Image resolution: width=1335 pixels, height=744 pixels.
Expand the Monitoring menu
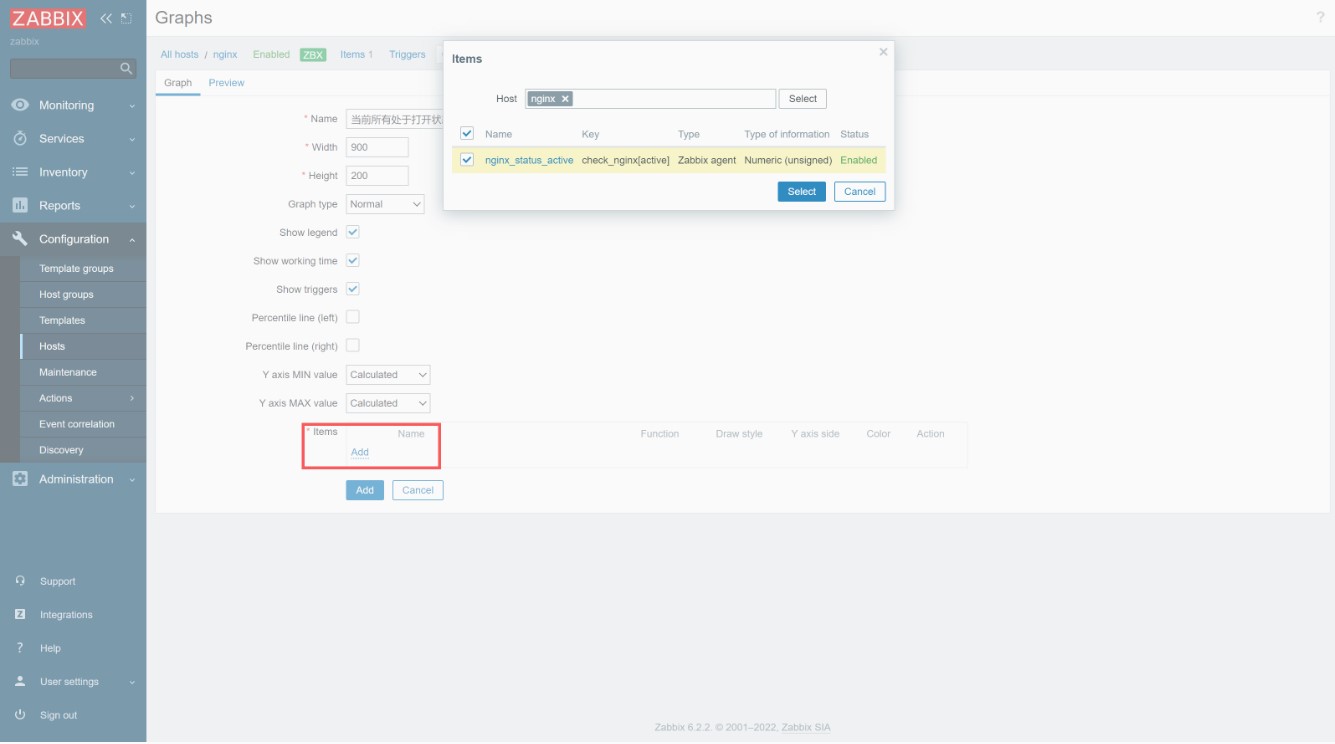[132, 106]
